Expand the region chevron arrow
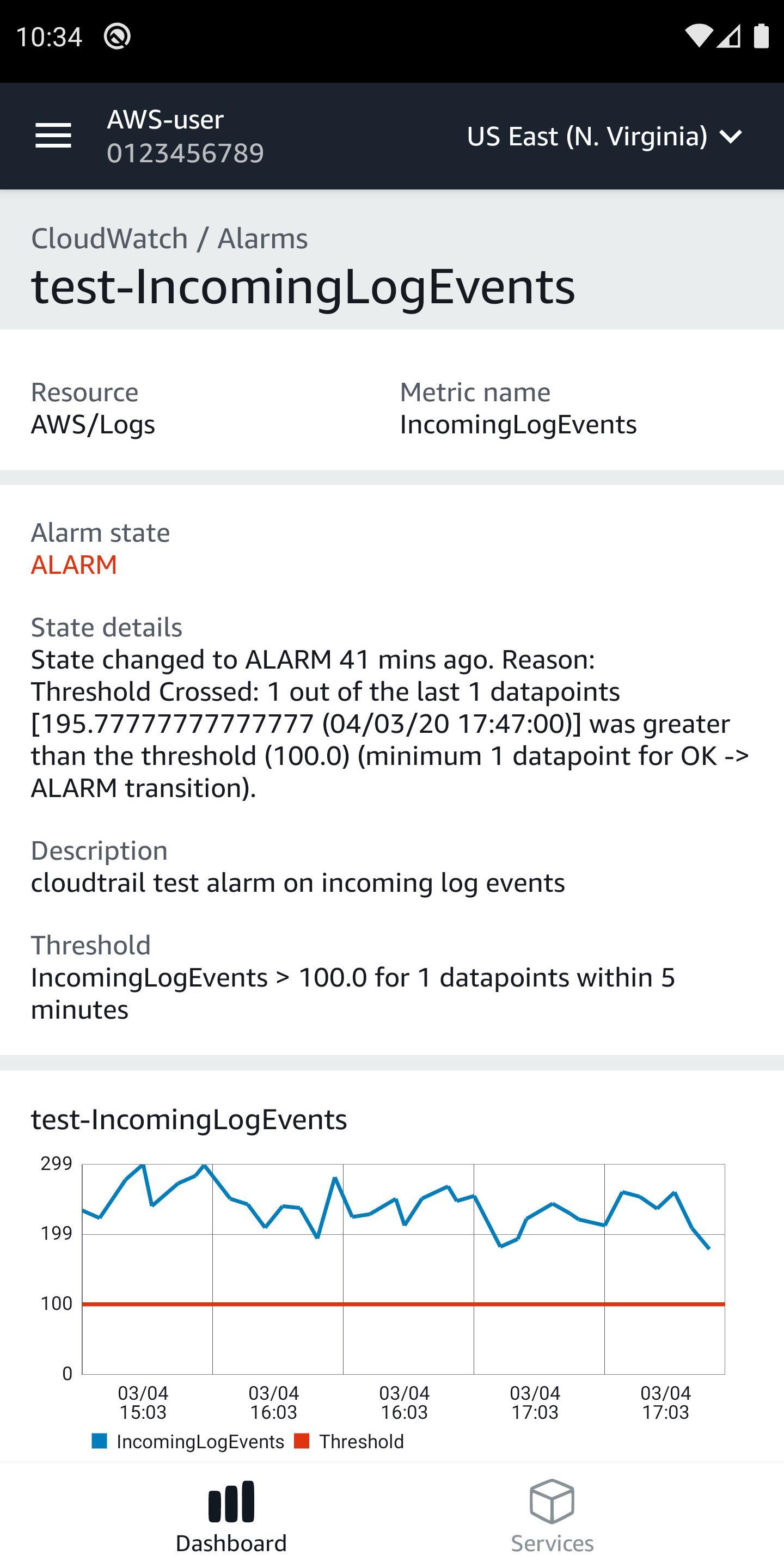 point(731,136)
